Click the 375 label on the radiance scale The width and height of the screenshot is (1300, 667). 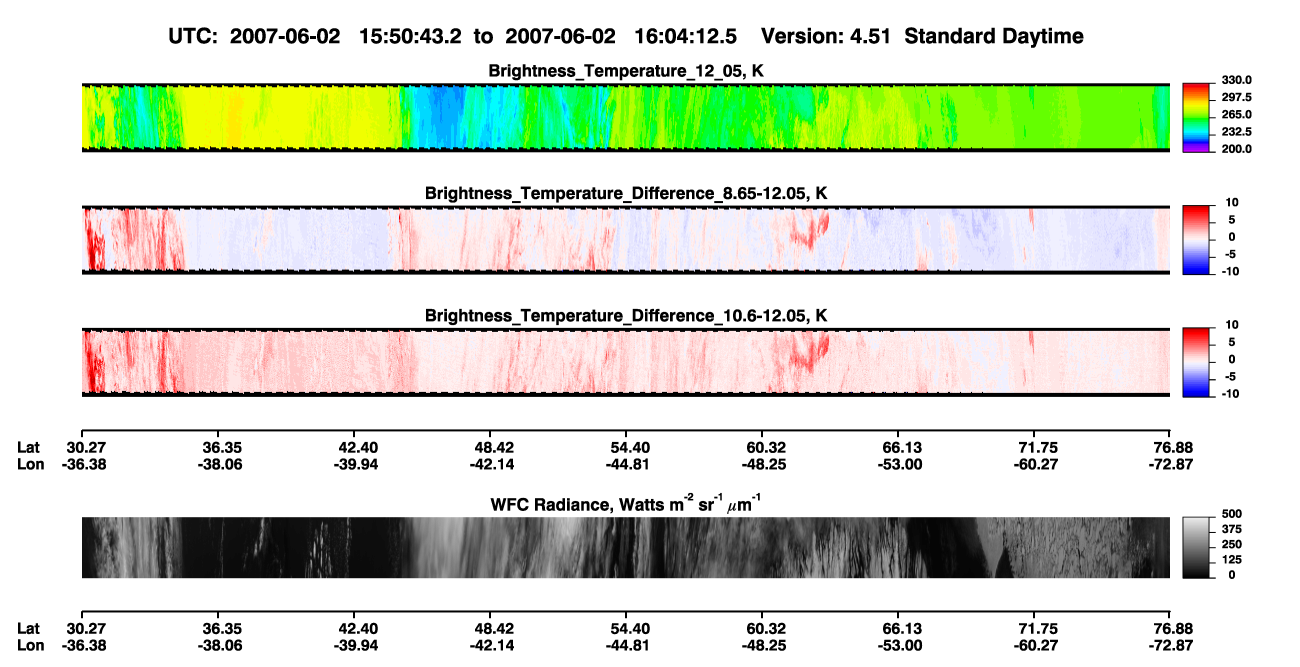1232,529
